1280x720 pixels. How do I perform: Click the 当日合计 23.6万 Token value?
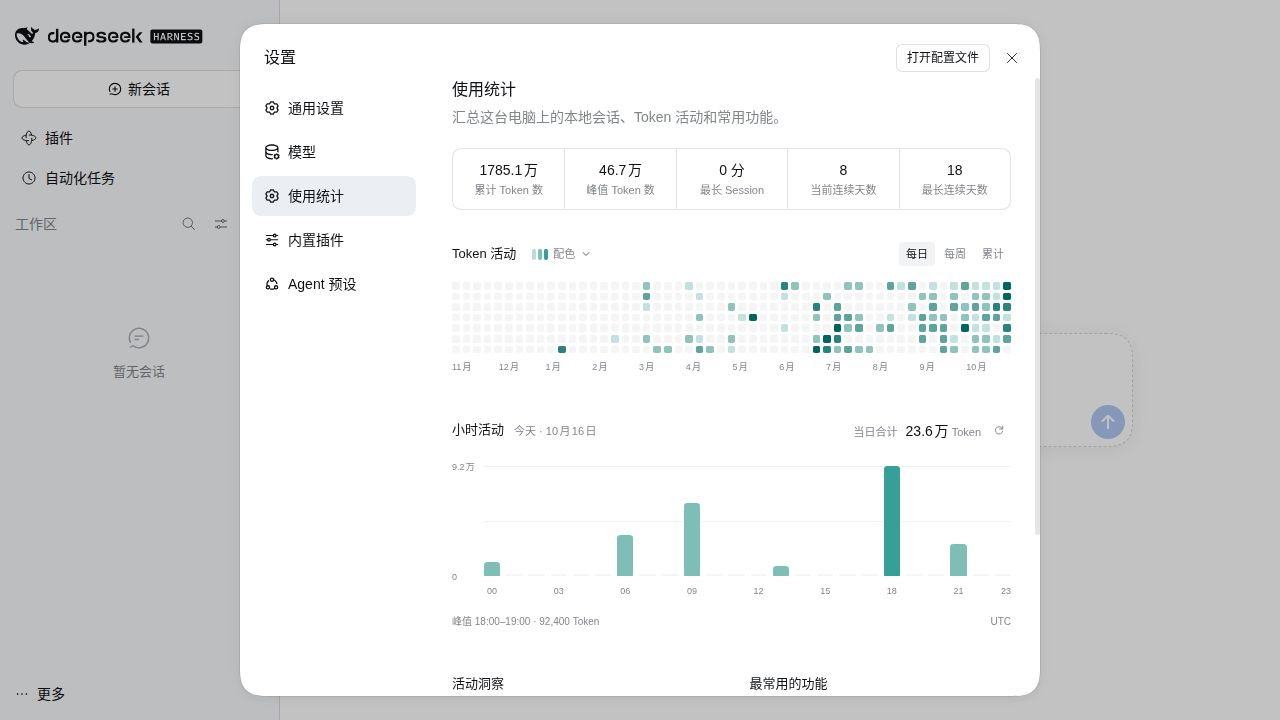click(x=943, y=431)
